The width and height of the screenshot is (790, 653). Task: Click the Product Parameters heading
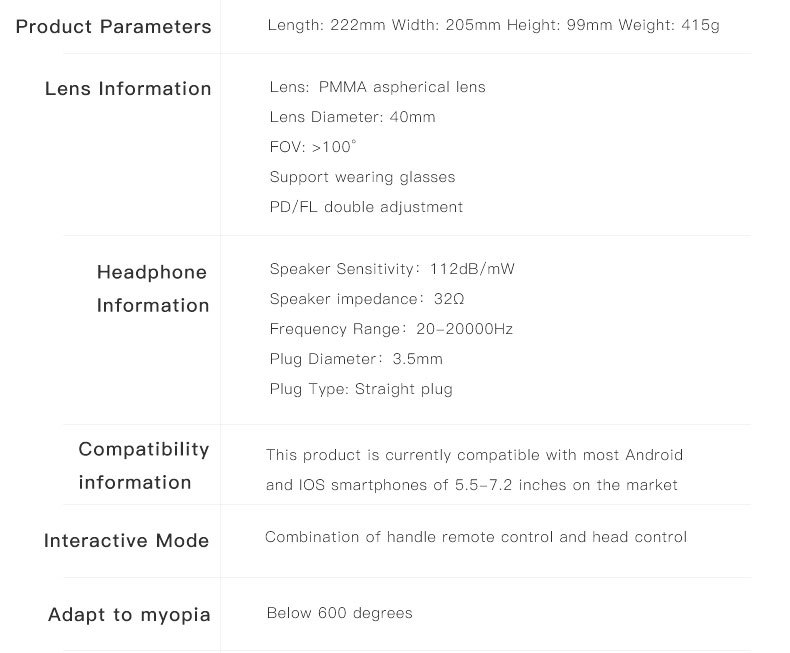coord(113,26)
